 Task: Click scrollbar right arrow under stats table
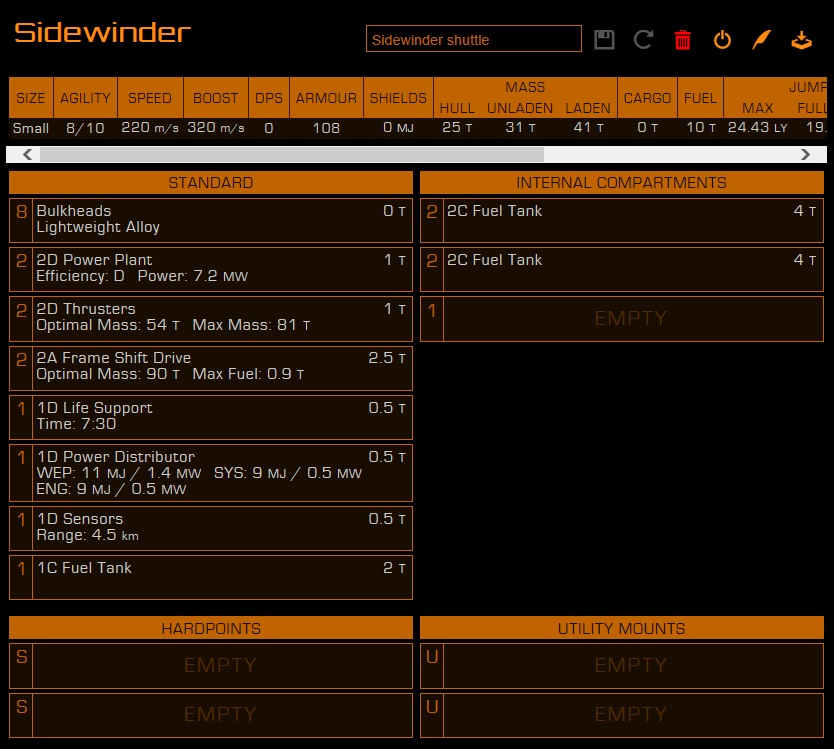point(805,155)
